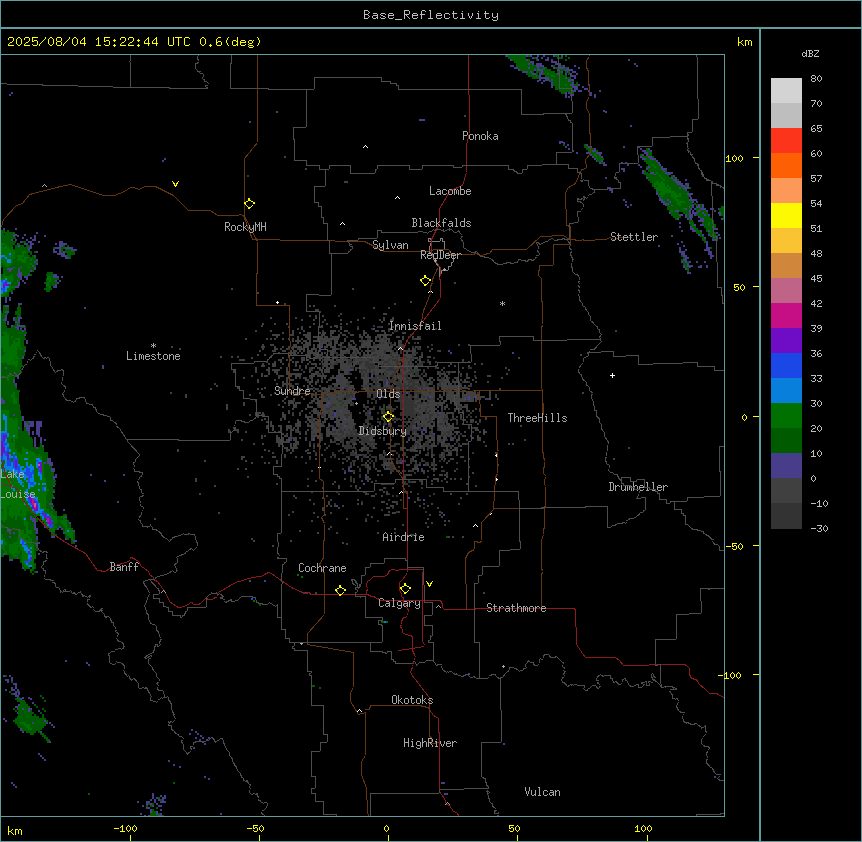Click the RockyMH town label

click(x=245, y=227)
